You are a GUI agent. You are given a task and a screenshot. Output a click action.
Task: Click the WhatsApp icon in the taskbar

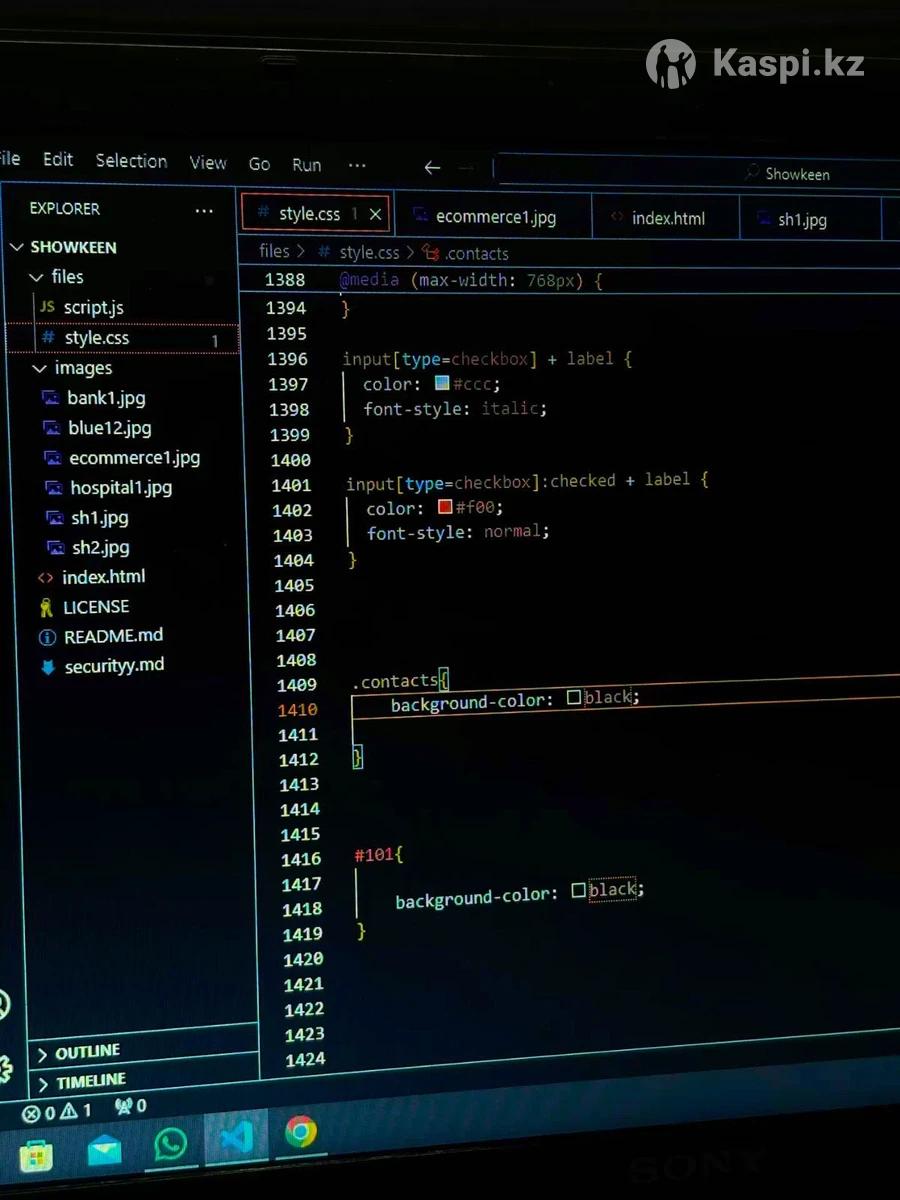[171, 1143]
